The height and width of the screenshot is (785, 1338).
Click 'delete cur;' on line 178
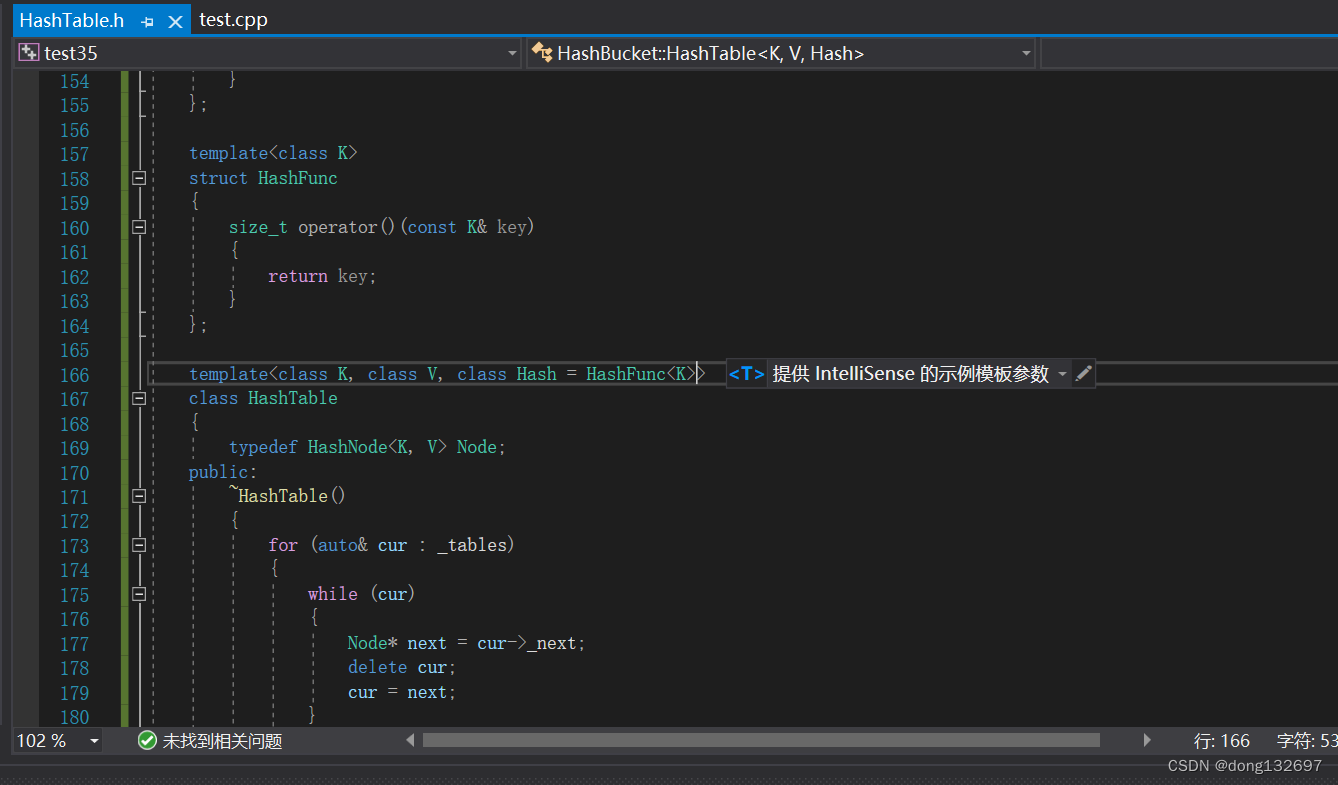401,667
